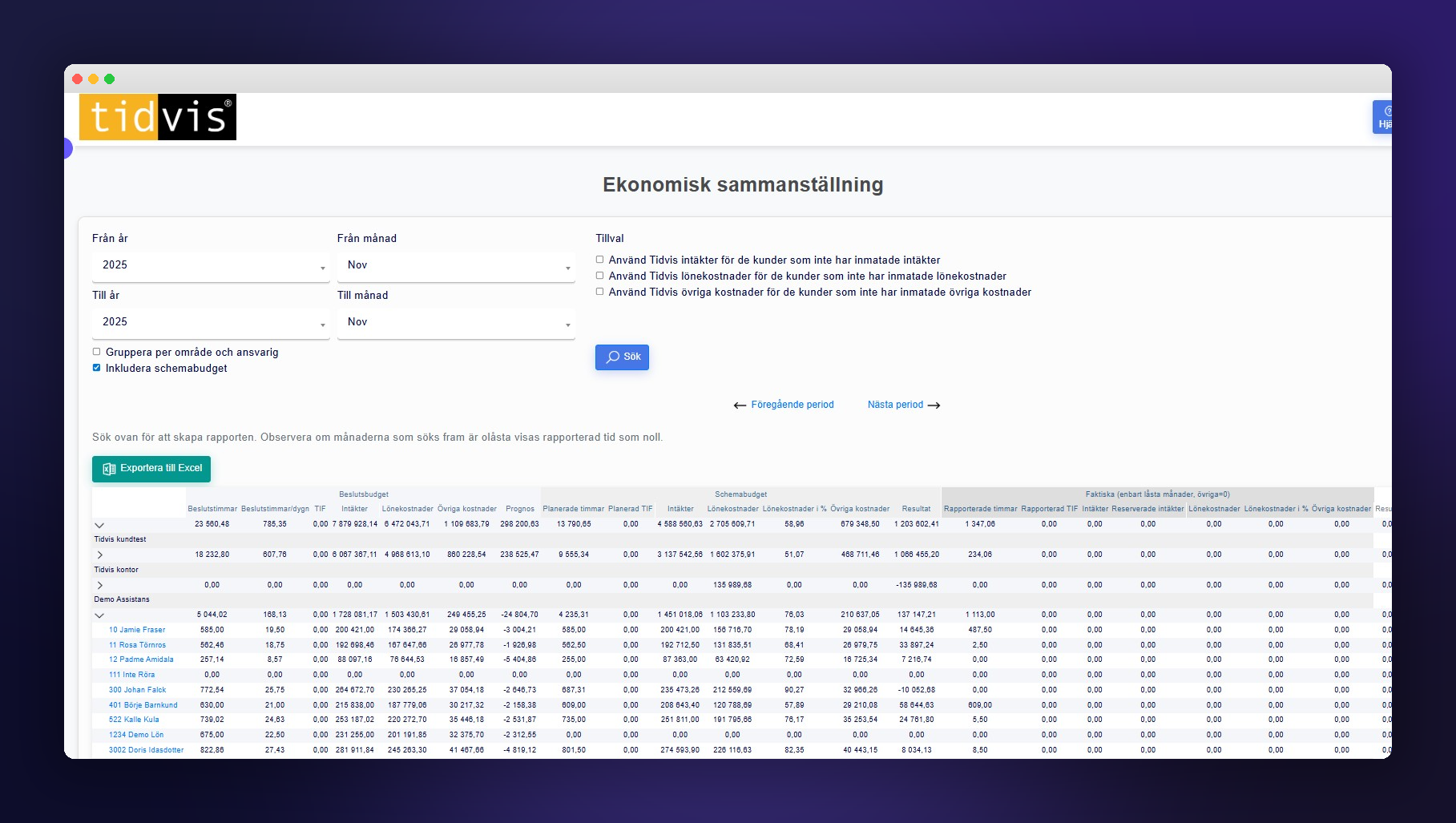Viewport: 1456px width, 823px height.
Task: Export the report with Exportera till Excel
Action: tap(151, 469)
